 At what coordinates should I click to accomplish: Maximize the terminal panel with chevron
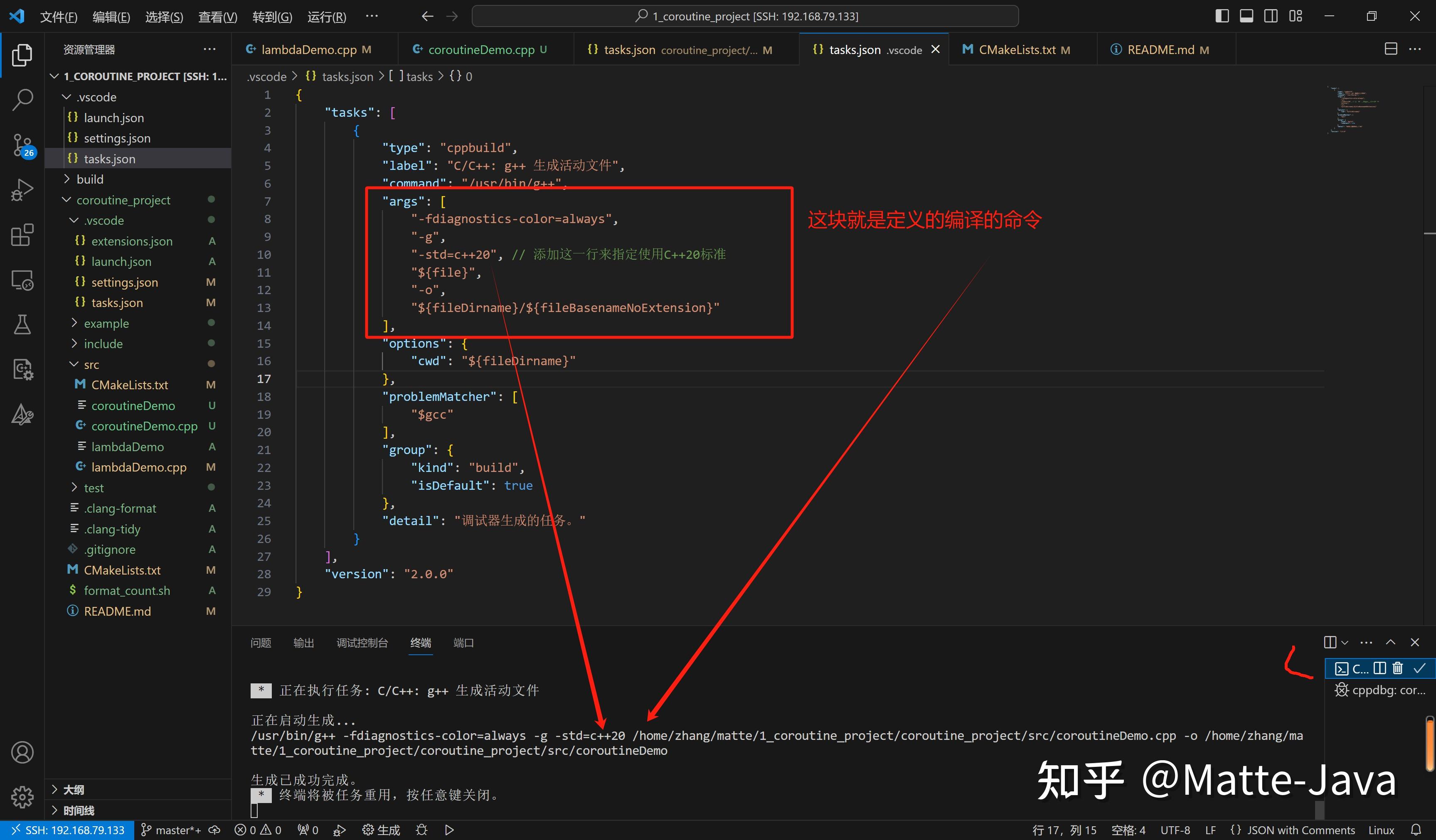1391,642
